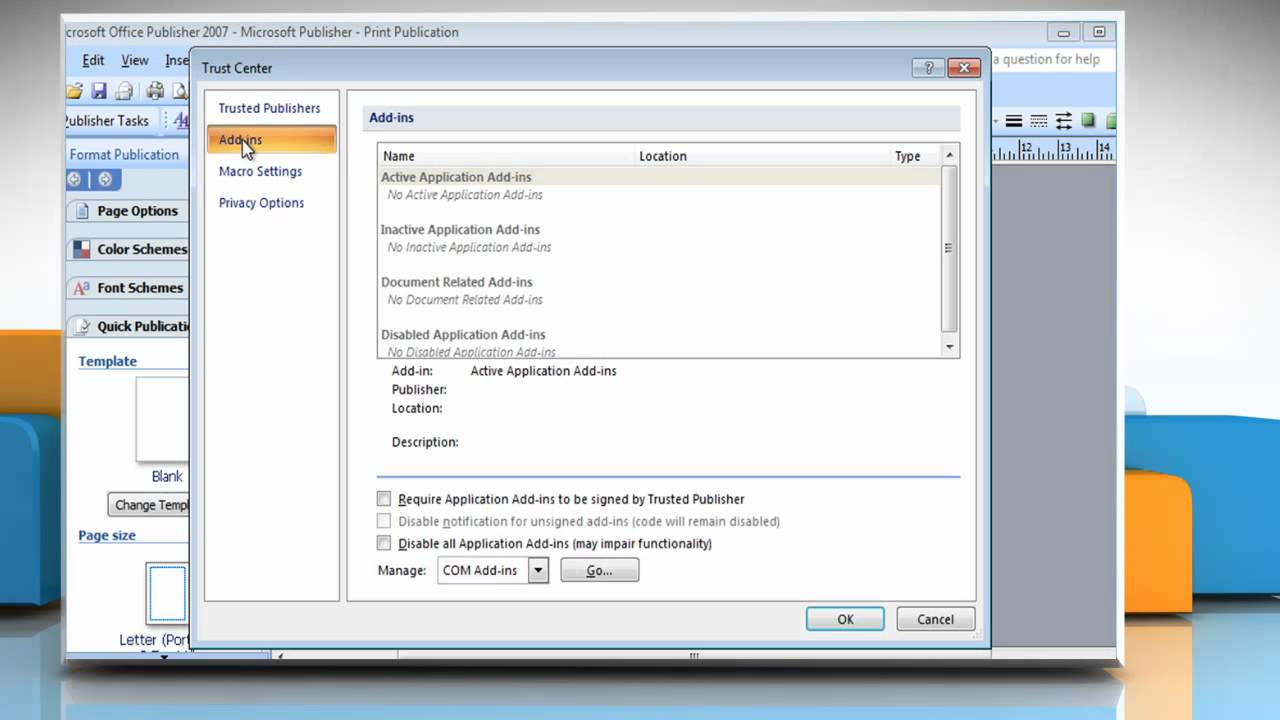Viewport: 1280px width, 720px height.
Task: Click the Document Related Add-ins heading
Action: click(x=456, y=282)
